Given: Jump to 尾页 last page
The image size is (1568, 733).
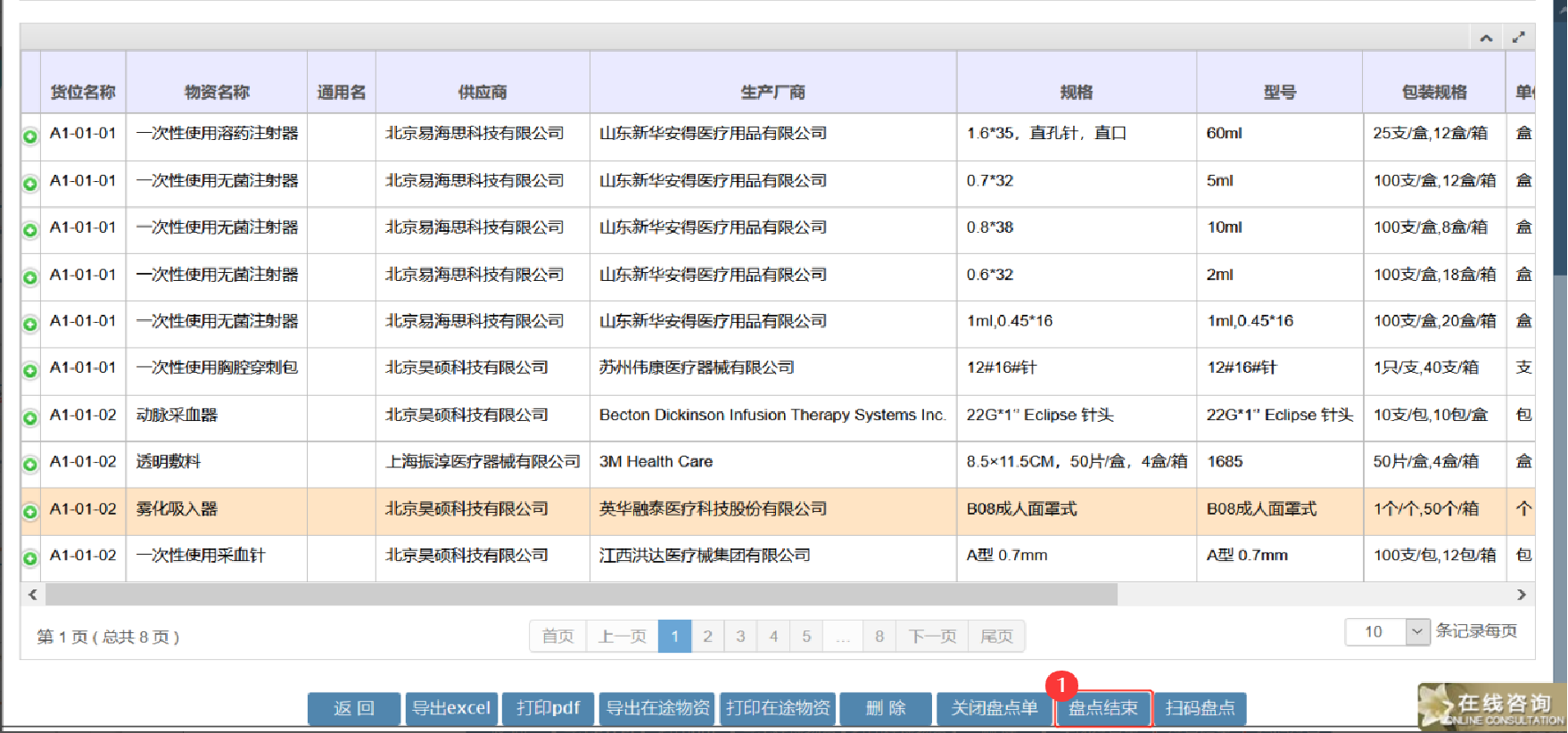Looking at the screenshot, I should click(996, 637).
